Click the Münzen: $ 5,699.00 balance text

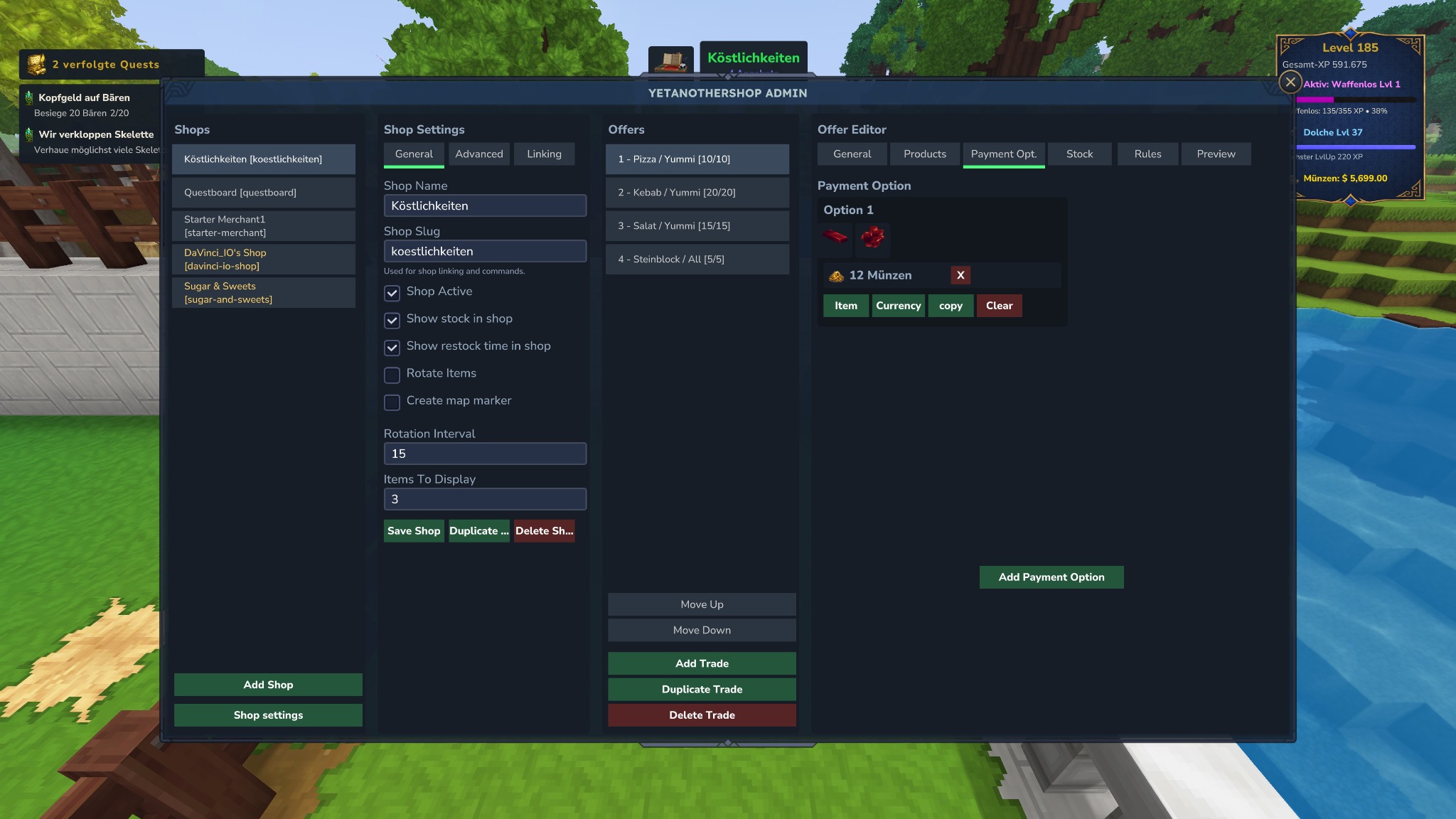1345,178
